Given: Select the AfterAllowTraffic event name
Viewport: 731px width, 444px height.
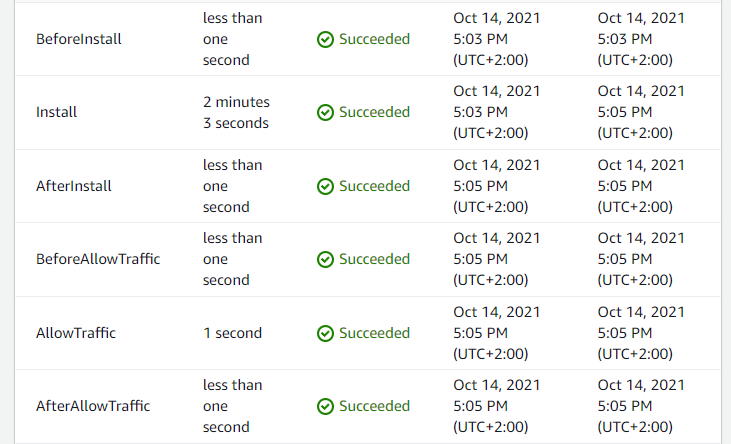Looking at the screenshot, I should click(93, 406).
